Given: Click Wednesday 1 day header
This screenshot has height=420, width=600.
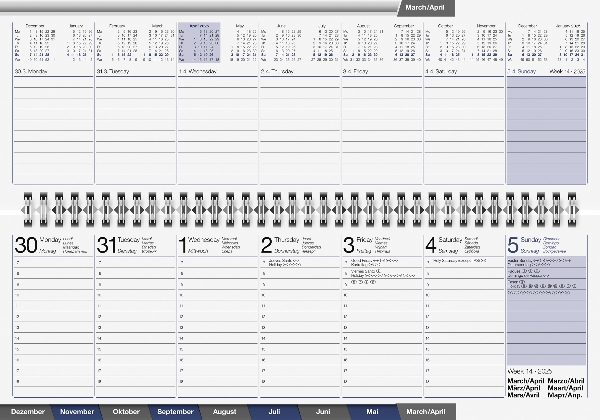Looking at the screenshot, I should click(216, 245).
